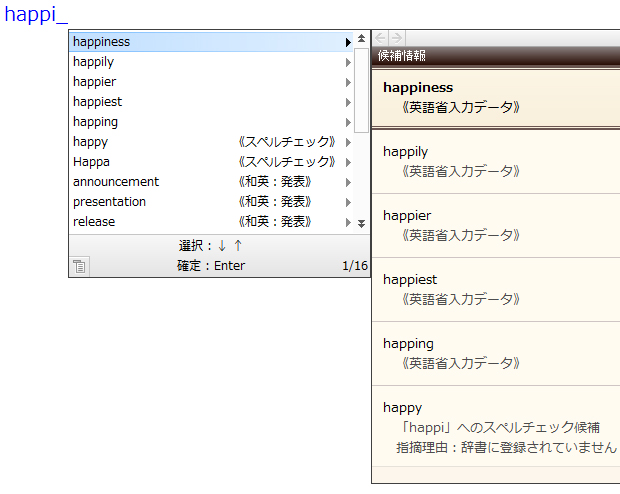Expand the arrow beside happing
The image size is (620, 494).
tap(348, 122)
